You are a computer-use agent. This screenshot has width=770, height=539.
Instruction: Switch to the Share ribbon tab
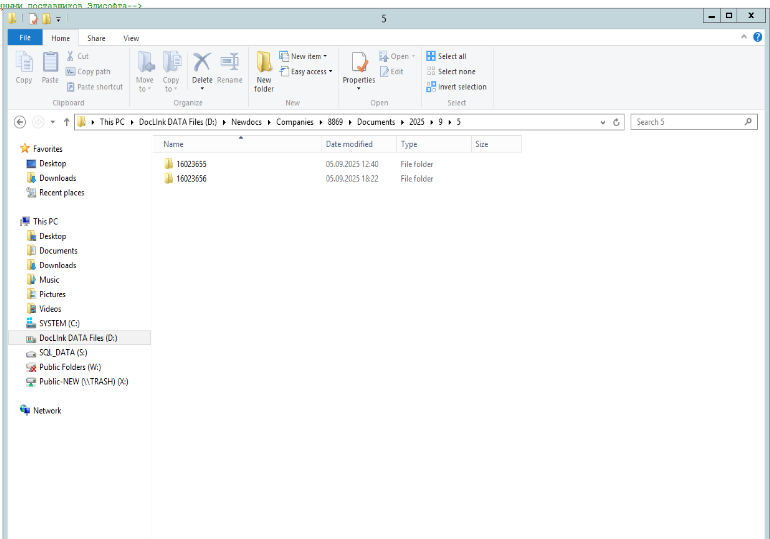pyautogui.click(x=96, y=38)
